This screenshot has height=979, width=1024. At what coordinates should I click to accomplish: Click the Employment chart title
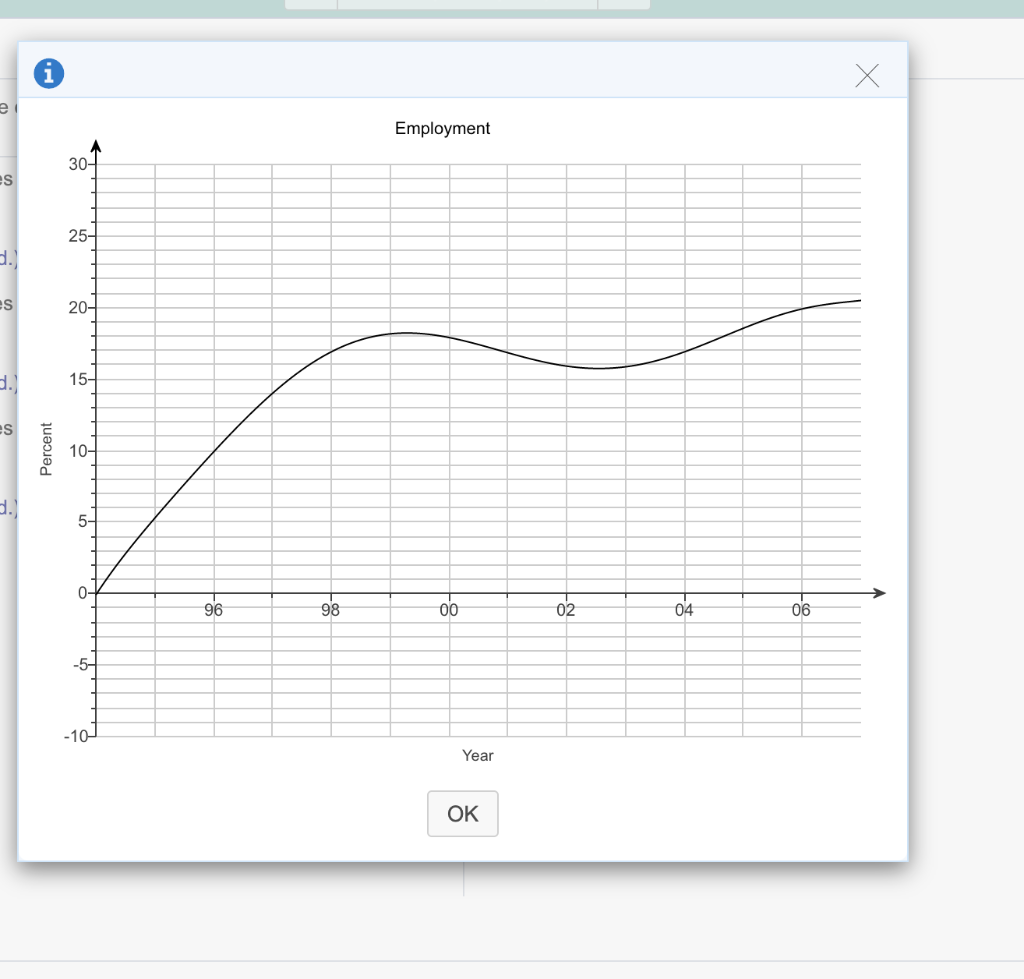click(442, 128)
